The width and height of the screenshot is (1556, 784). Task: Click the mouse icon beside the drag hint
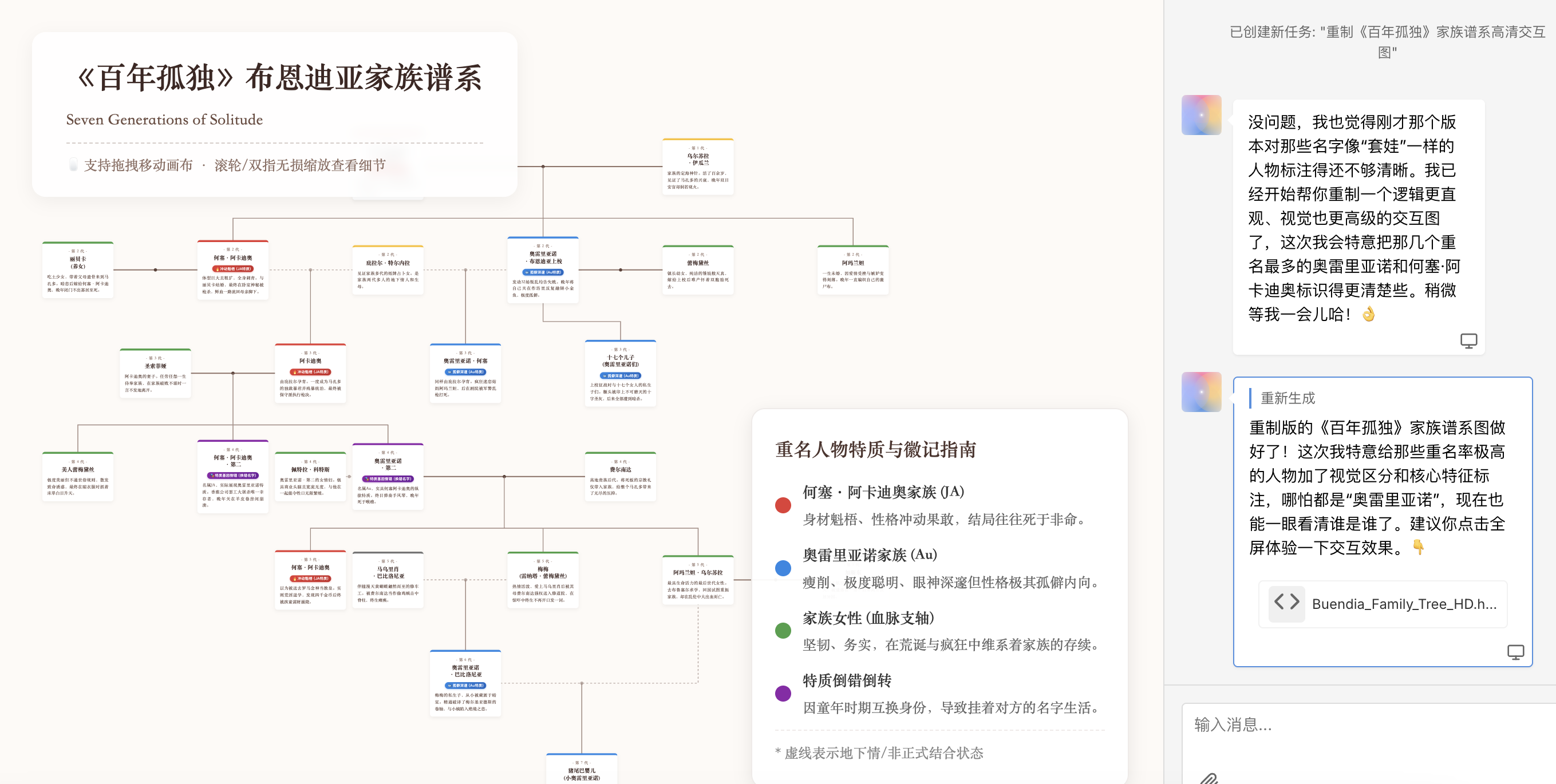[x=73, y=165]
